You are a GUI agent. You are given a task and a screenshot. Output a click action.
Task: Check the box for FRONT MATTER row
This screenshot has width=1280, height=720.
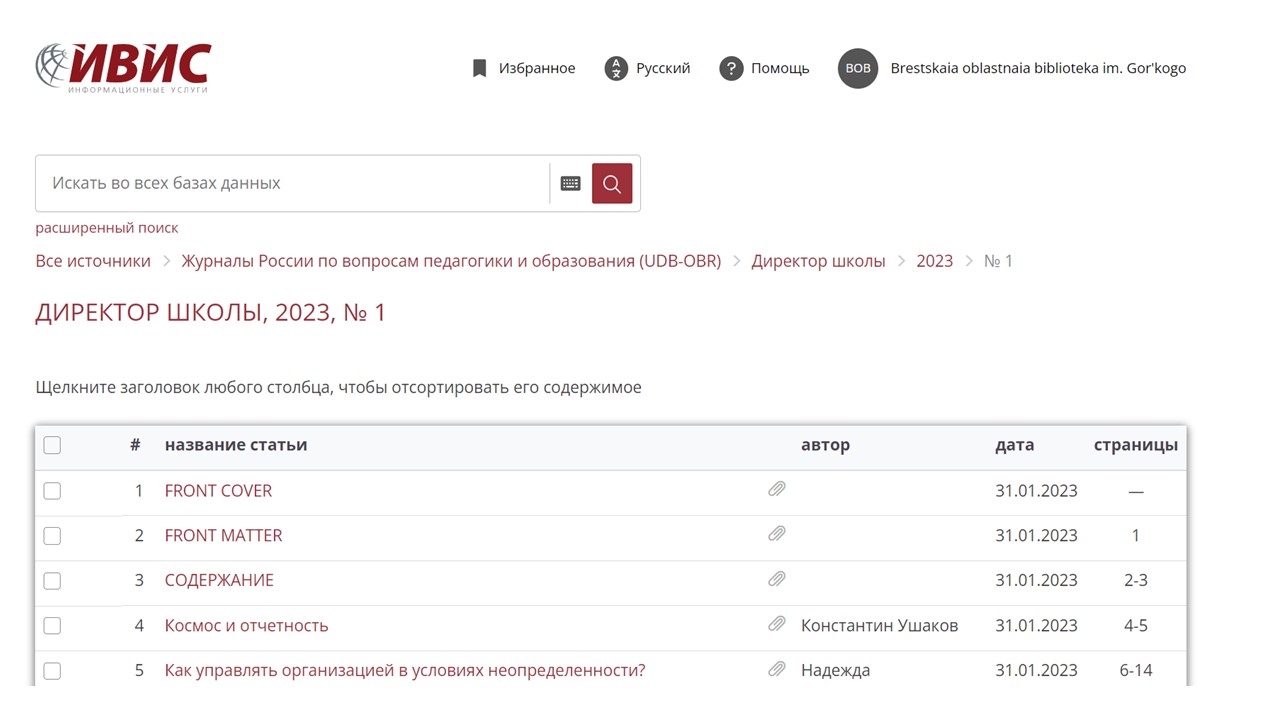(x=52, y=536)
